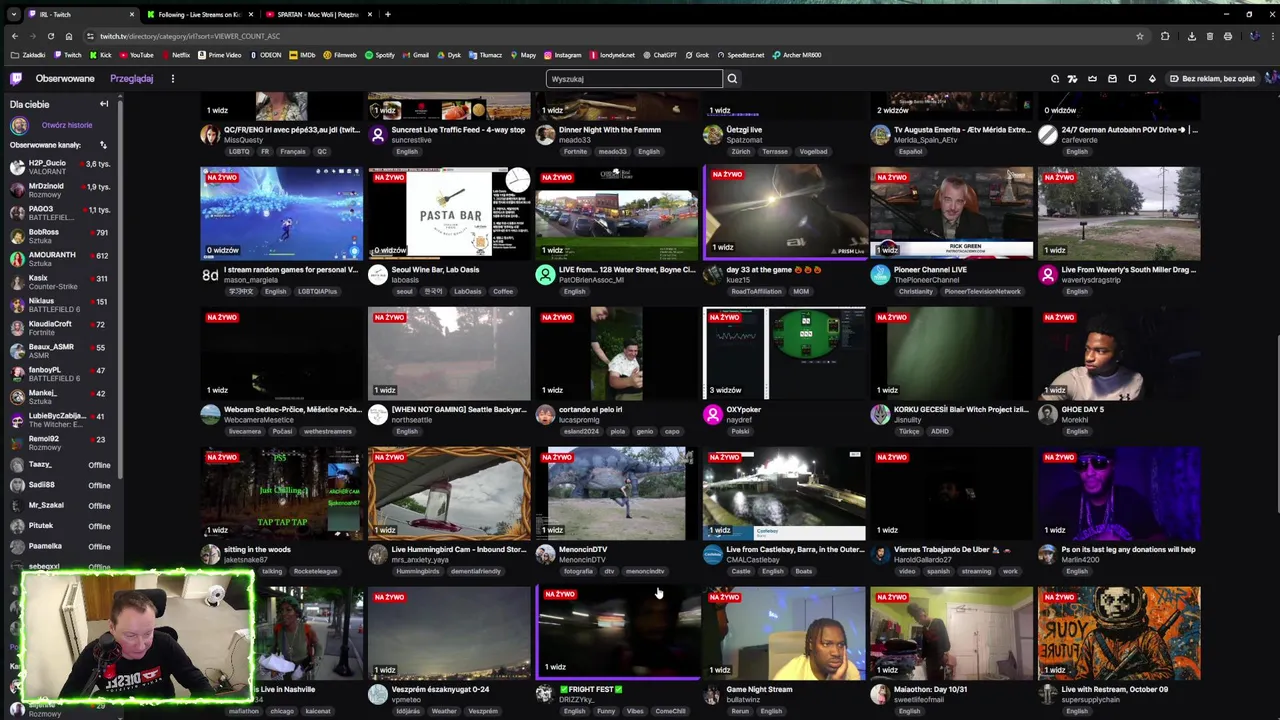Viewport: 1280px width, 720px height.
Task: Open GHOE DAY 5 stream thumbnail
Action: [1119, 353]
